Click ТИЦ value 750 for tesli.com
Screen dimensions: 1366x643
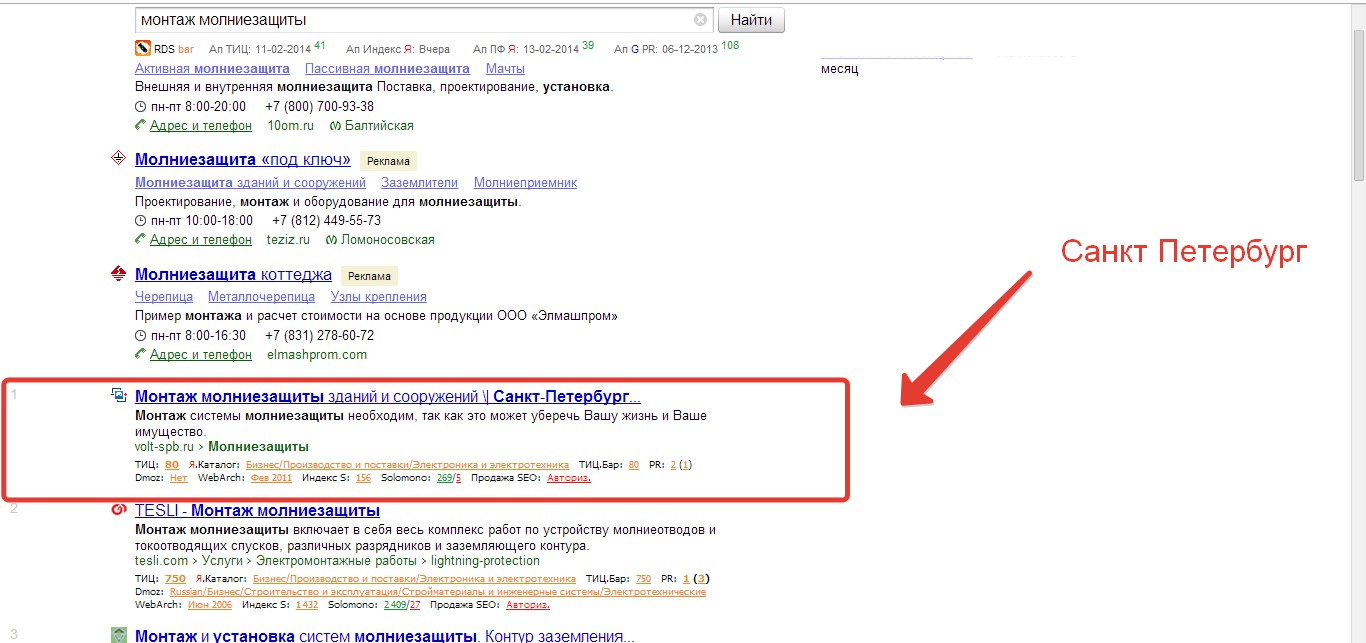[x=176, y=579]
